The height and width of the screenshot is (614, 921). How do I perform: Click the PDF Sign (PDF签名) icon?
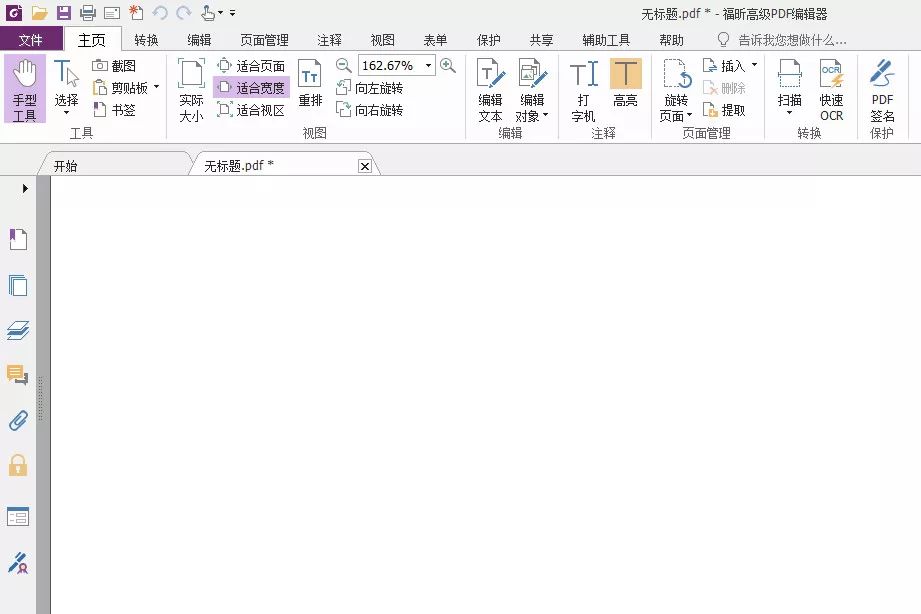pos(882,98)
